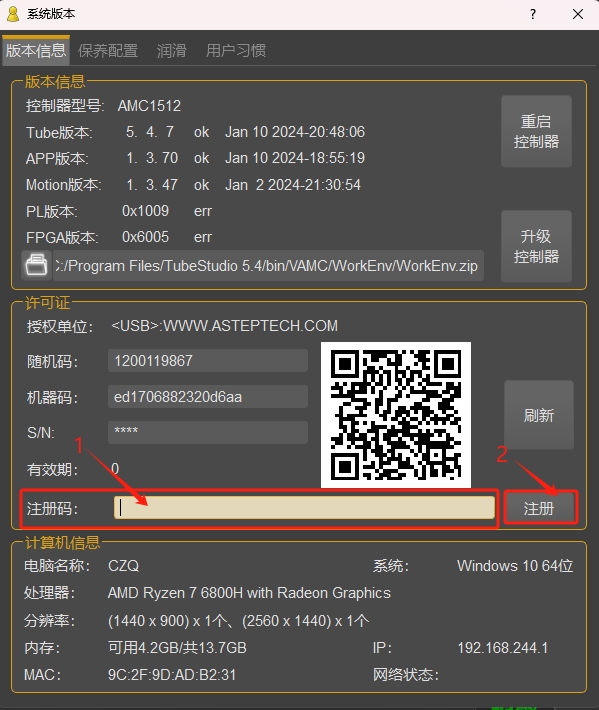599x710 pixels.
Task: Click the IP address 192.168.244.1 text
Action: pos(503,648)
